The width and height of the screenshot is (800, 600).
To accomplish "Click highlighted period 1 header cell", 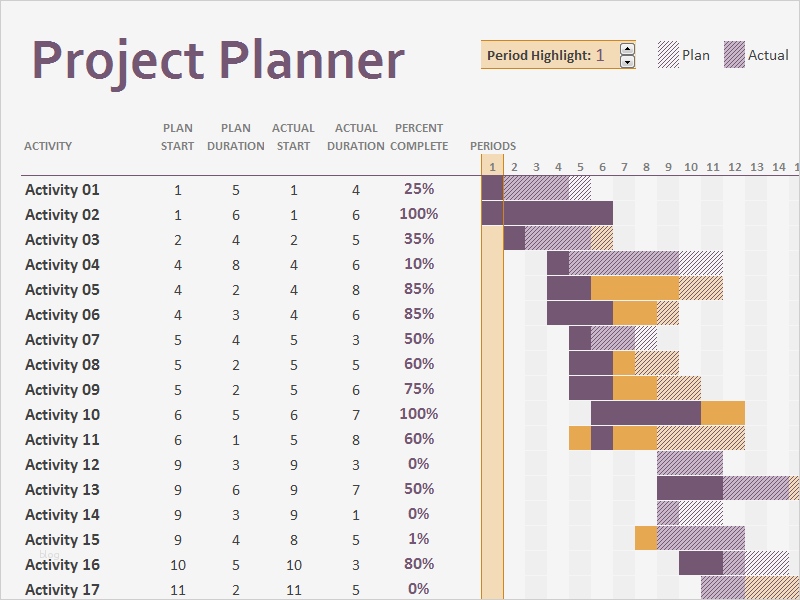I will point(492,167).
